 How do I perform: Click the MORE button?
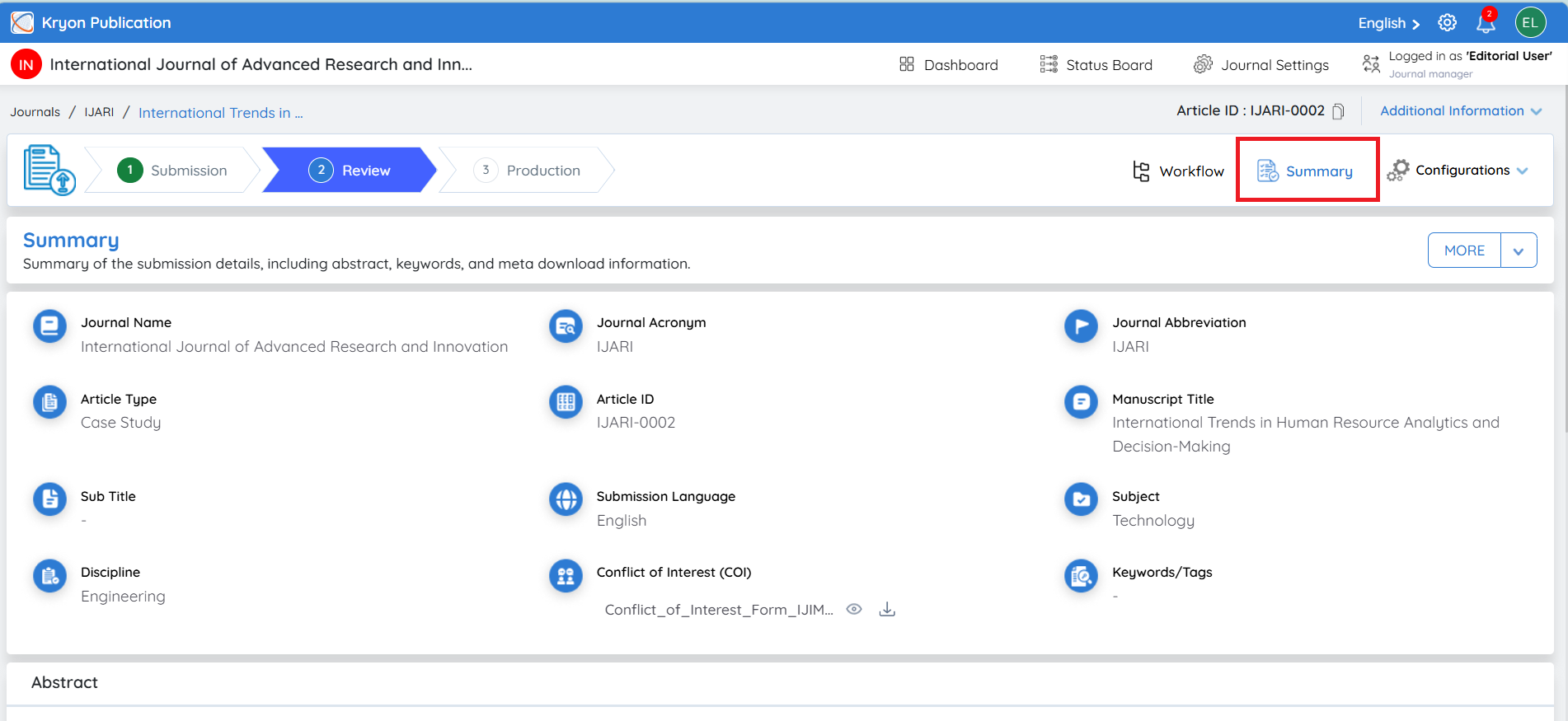(x=1464, y=250)
